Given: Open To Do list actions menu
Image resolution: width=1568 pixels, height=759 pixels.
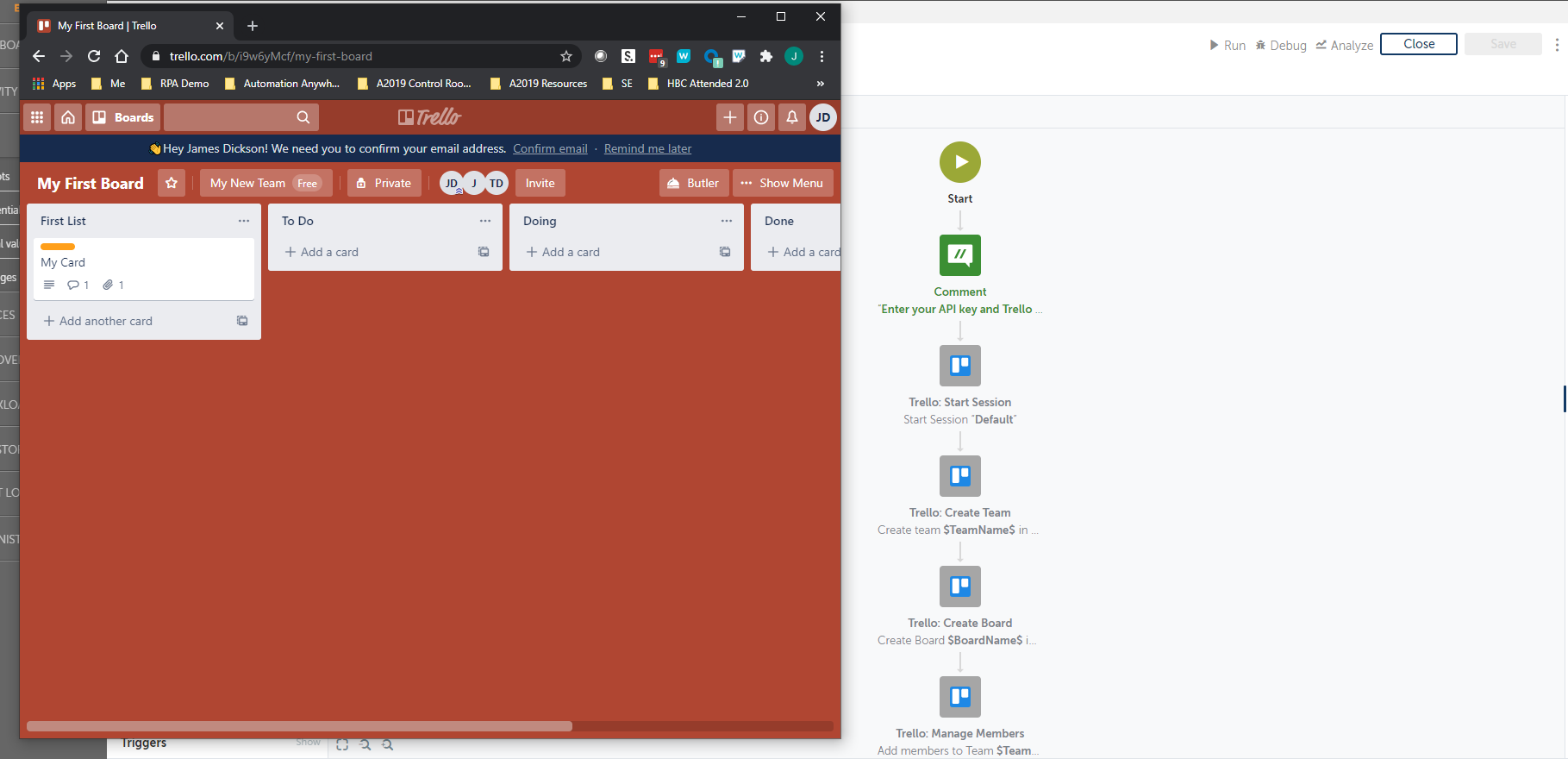Looking at the screenshot, I should coord(485,221).
